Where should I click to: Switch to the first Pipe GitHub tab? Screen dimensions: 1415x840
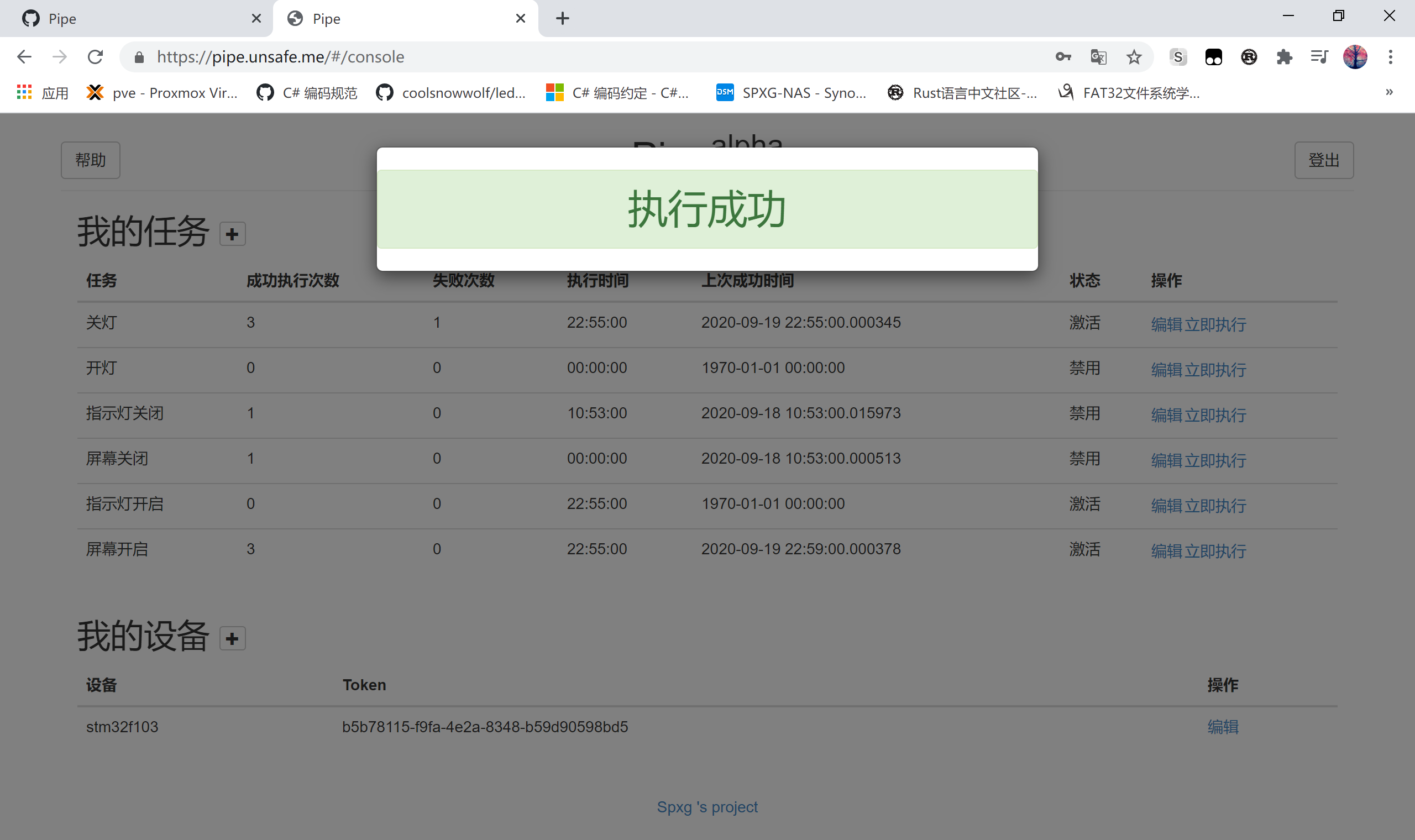[x=136, y=19]
